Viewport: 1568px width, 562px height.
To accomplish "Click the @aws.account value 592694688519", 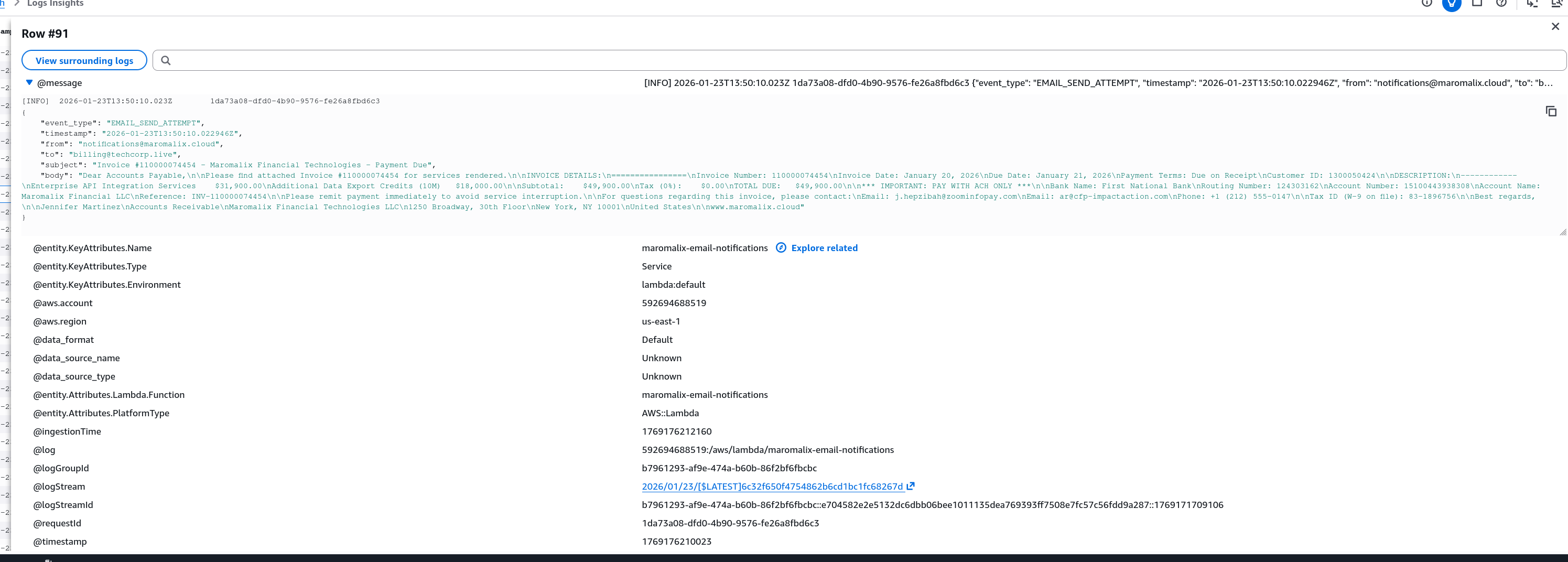I will click(x=674, y=302).
